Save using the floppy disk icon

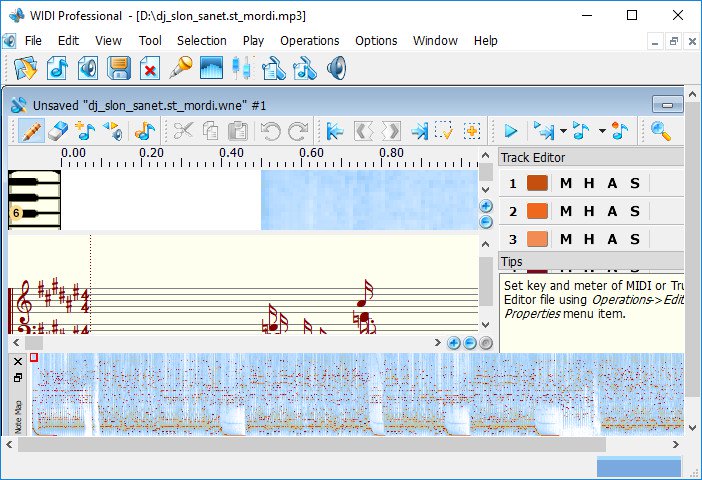[119, 69]
